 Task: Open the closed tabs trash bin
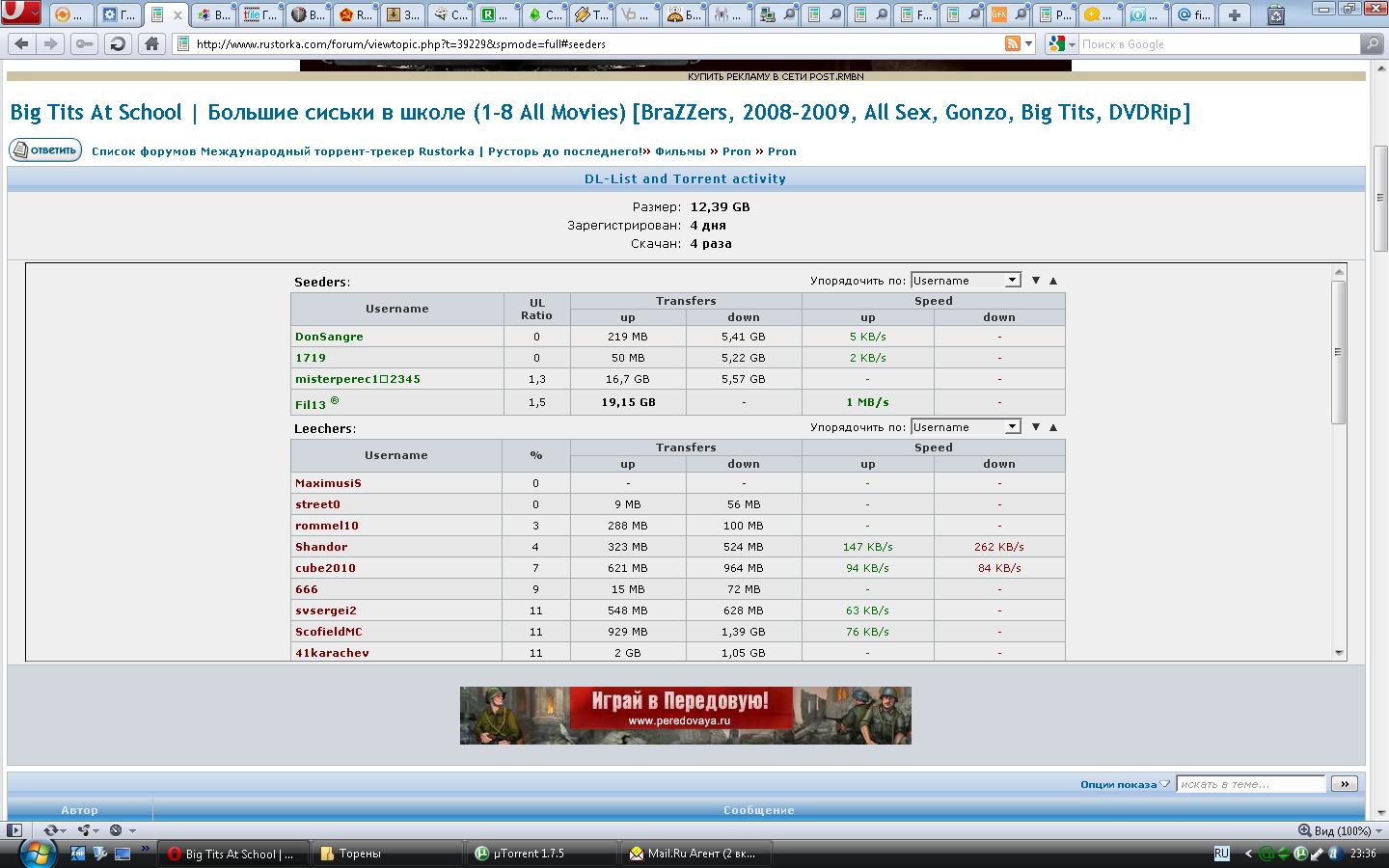click(x=1276, y=14)
